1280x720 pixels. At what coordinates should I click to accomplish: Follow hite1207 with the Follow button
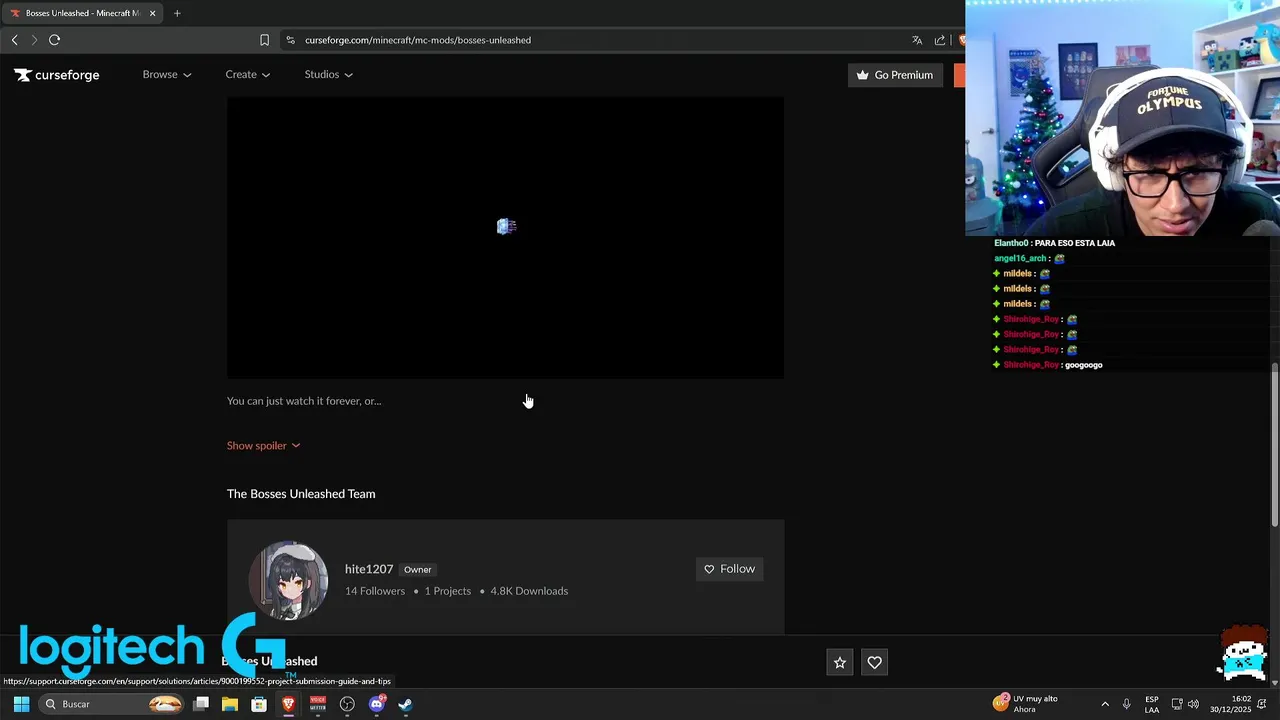pyautogui.click(x=729, y=569)
